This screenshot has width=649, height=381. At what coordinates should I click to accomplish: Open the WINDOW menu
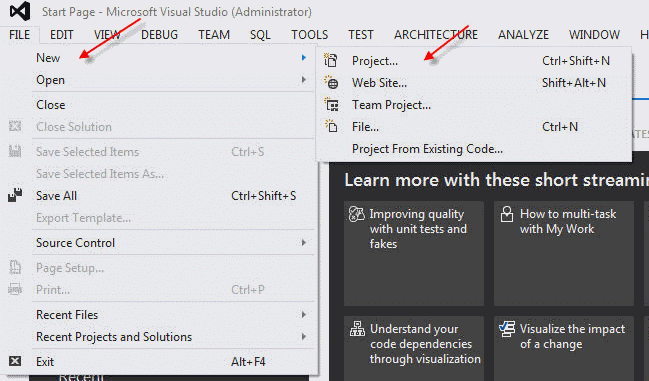[594, 35]
